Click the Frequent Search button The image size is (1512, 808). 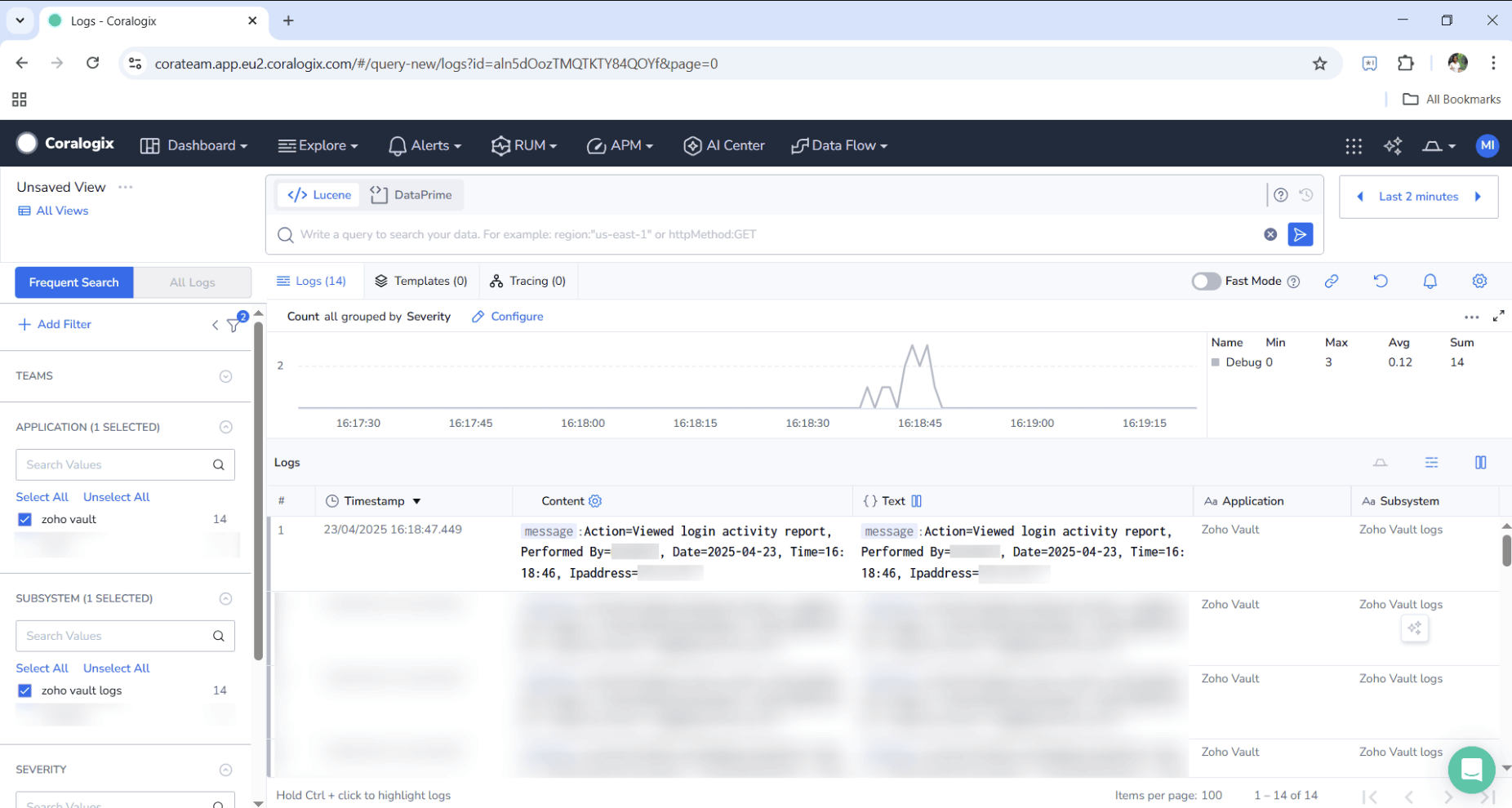(74, 282)
